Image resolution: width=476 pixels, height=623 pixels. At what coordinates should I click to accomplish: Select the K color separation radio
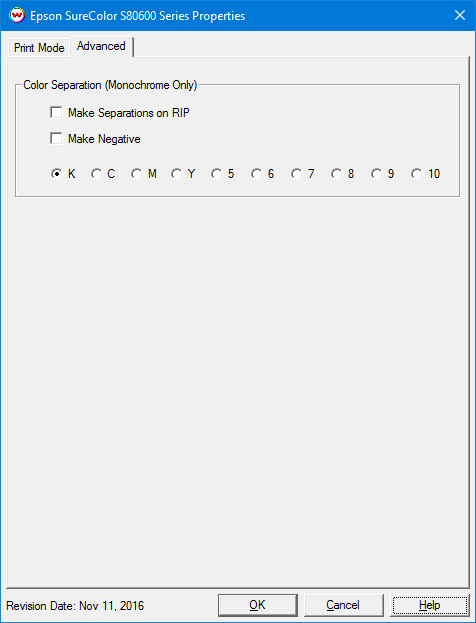pos(56,174)
